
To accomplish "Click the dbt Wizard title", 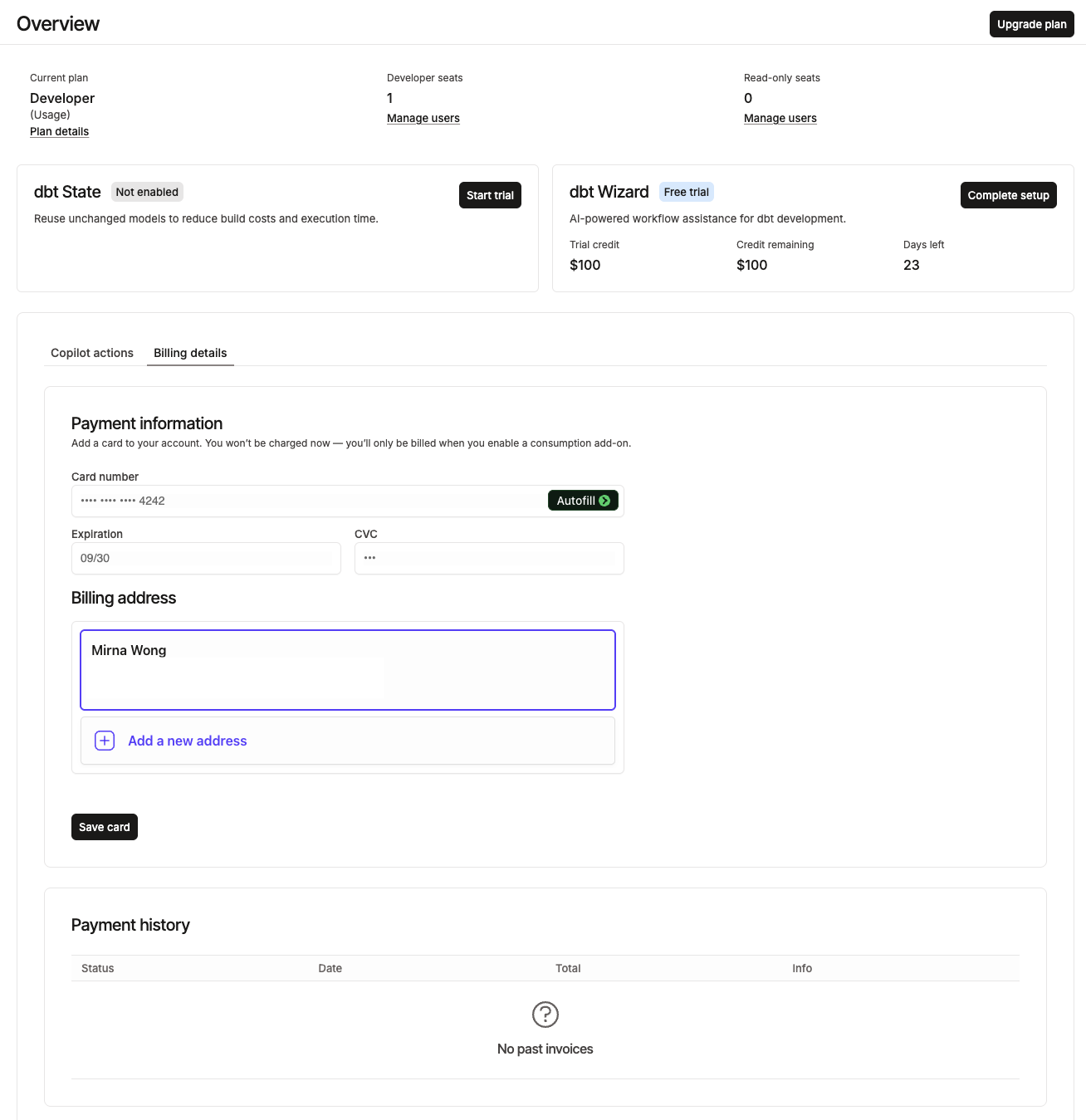I will [609, 192].
